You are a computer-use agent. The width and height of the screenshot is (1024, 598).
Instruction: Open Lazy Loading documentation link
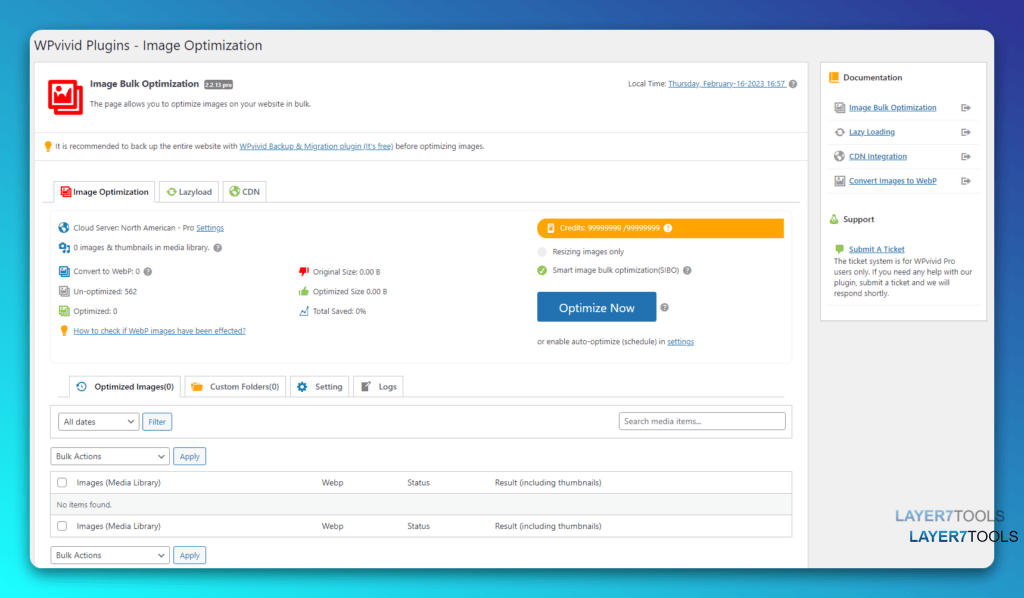click(872, 132)
